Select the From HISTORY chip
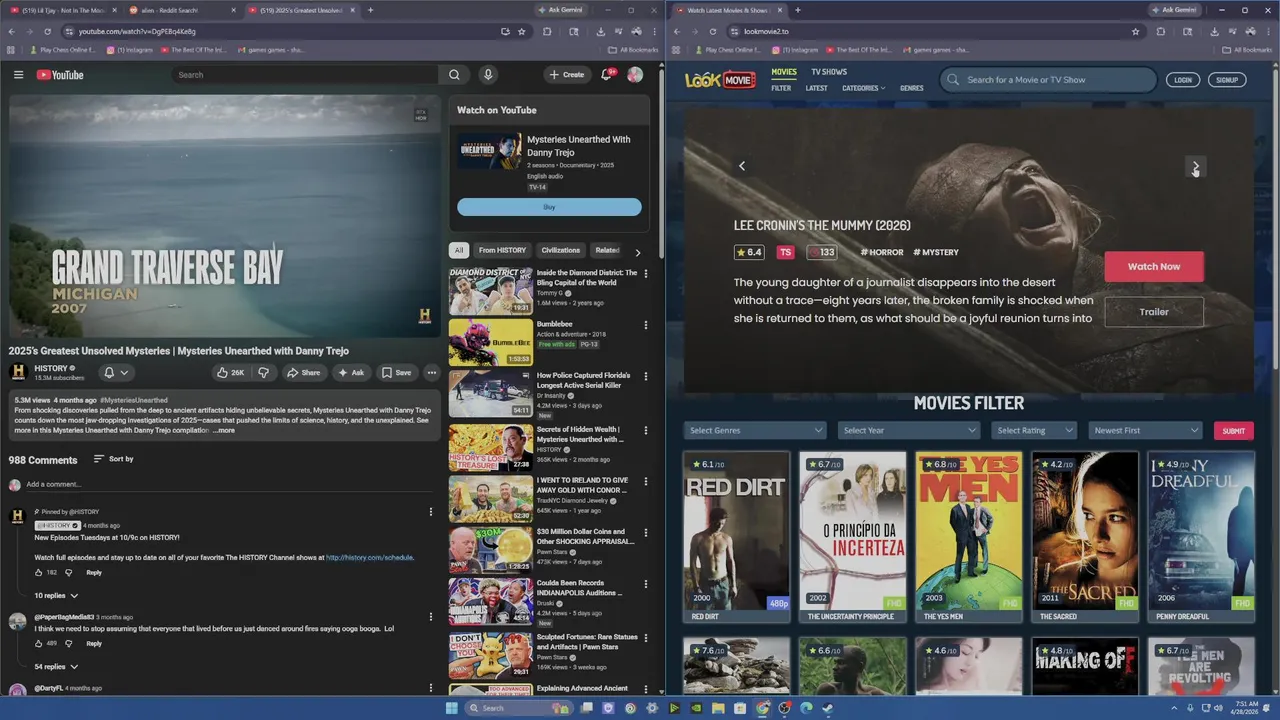This screenshot has height=720, width=1280. [x=502, y=250]
